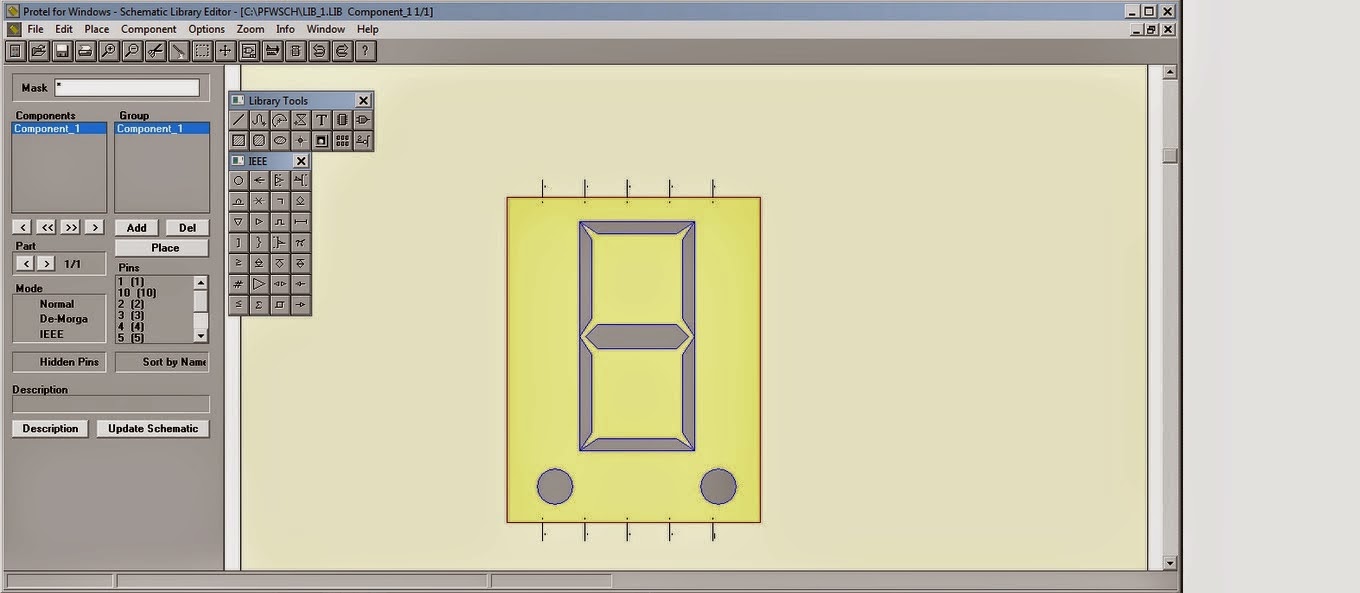Screen dimensions: 1360x593
Task: Select IEEE display mode
Action: coord(52,334)
